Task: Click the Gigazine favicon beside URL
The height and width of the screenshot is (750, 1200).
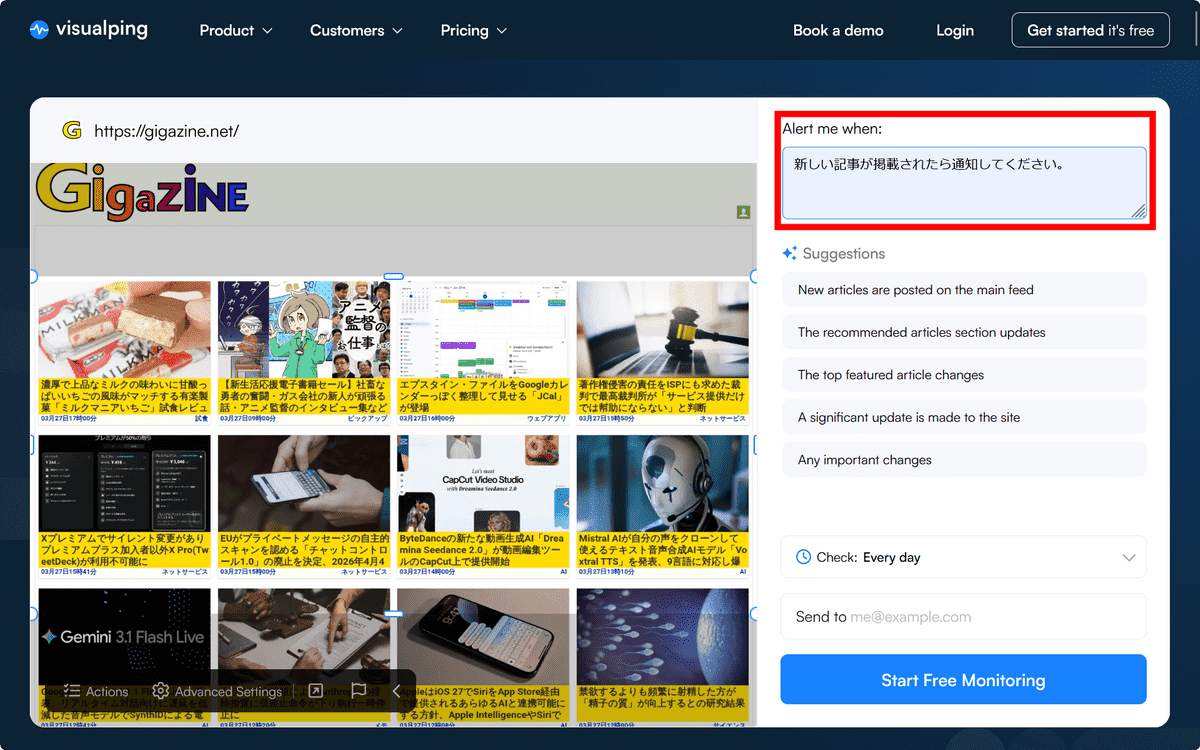Action: click(x=72, y=130)
